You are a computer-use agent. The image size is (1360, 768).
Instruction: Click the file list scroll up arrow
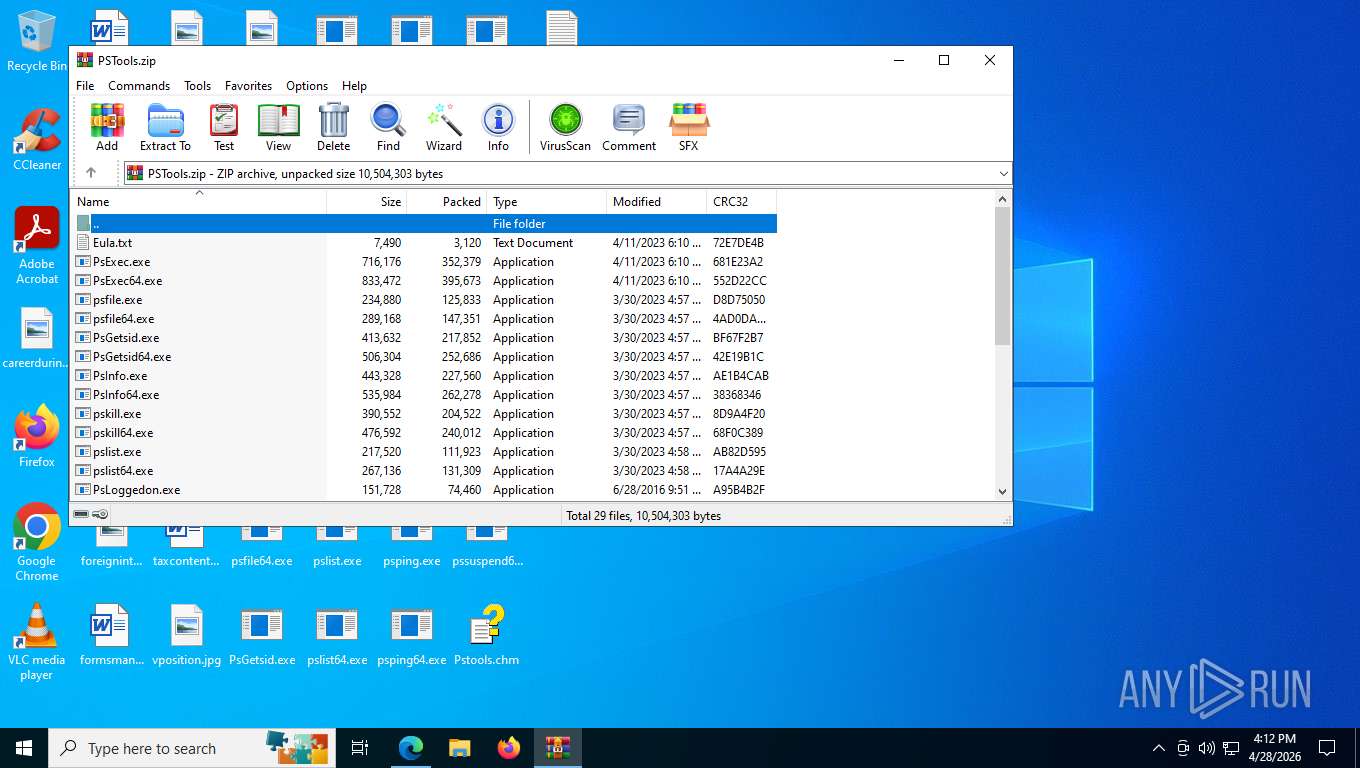tap(1003, 199)
